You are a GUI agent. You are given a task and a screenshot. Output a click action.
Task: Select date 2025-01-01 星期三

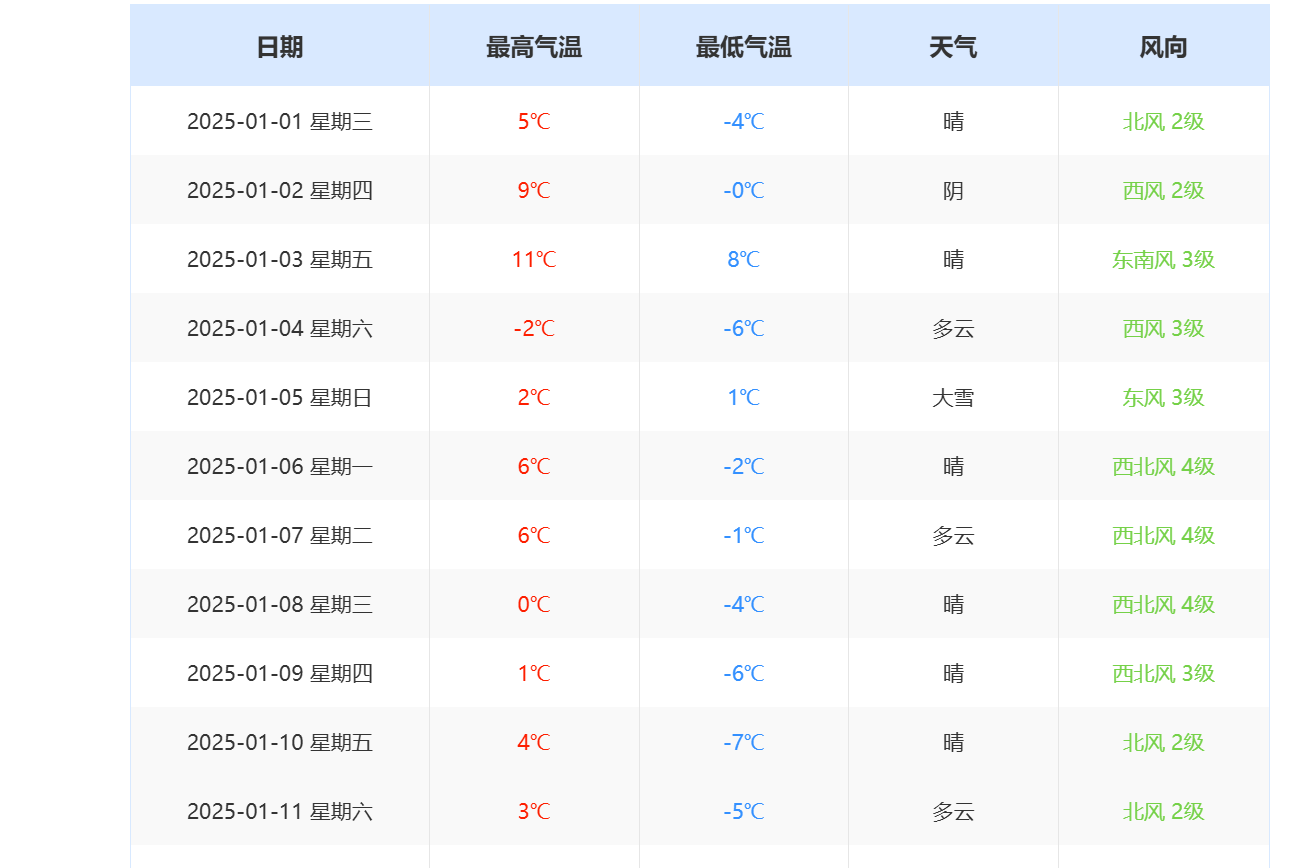(x=280, y=121)
